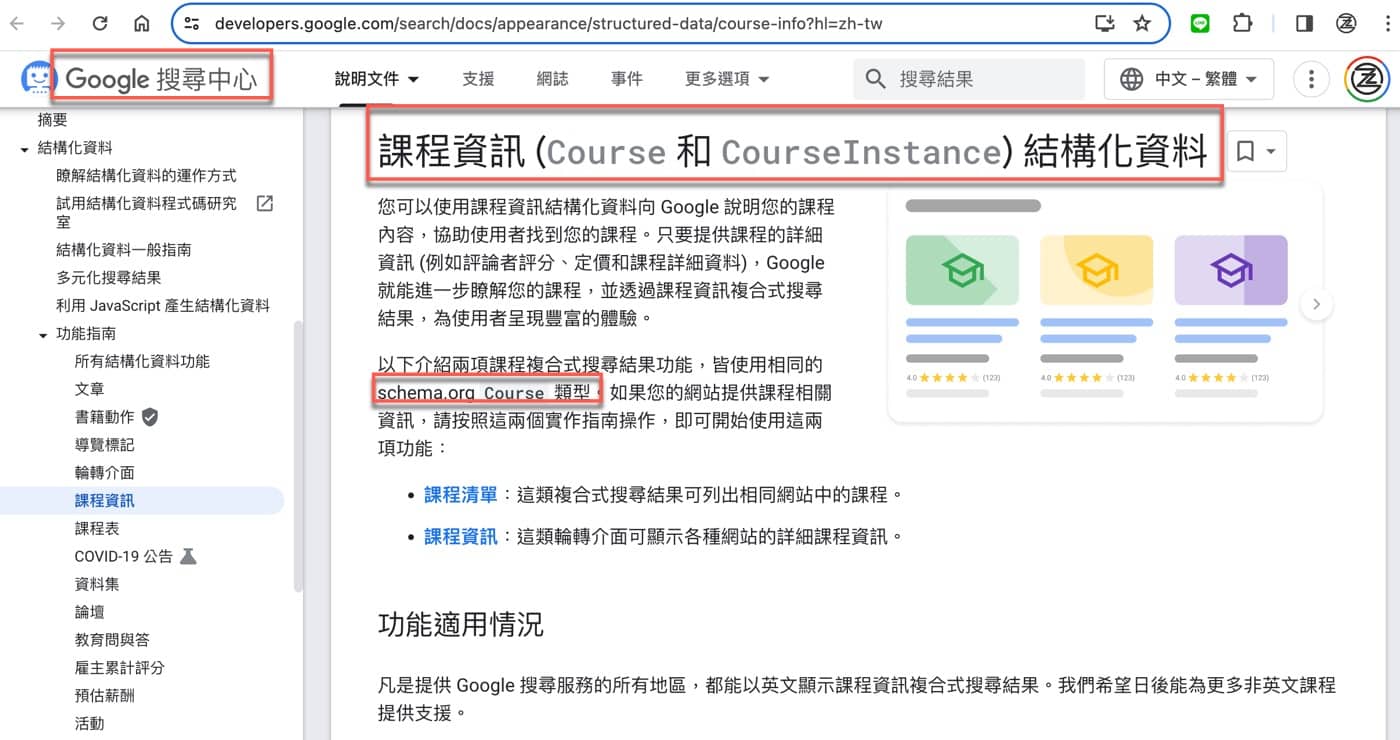The height and width of the screenshot is (740, 1400).
Task: Open the 中文 – 繁體 language selector
Action: click(1189, 78)
